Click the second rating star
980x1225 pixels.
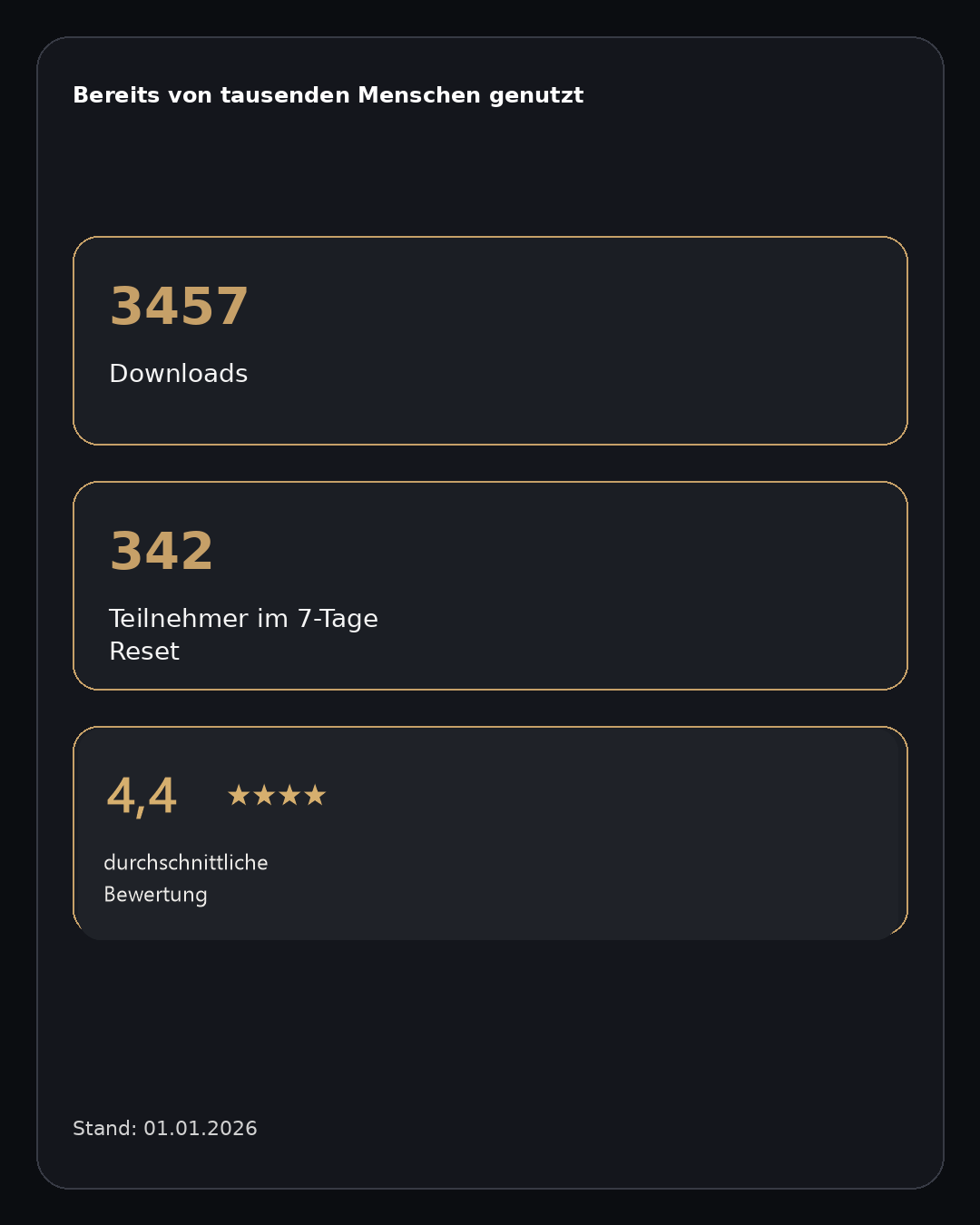click(x=264, y=796)
